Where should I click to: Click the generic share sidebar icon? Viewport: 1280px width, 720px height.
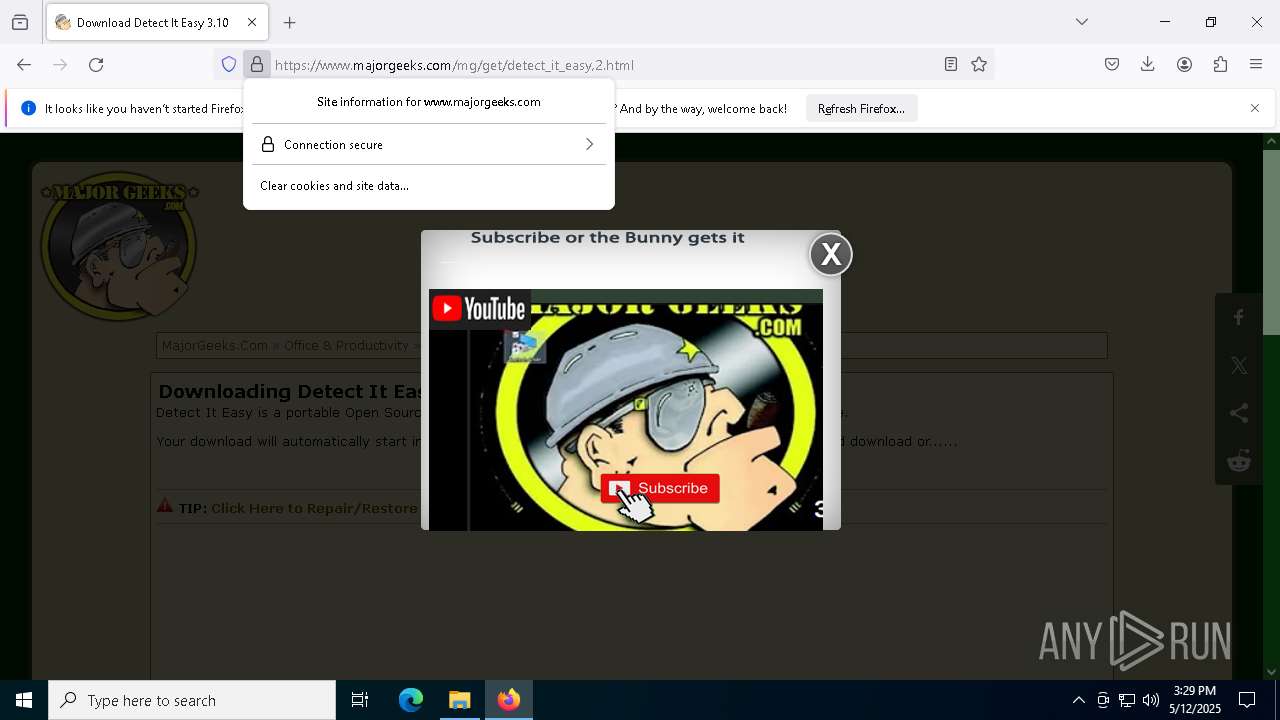coord(1239,413)
